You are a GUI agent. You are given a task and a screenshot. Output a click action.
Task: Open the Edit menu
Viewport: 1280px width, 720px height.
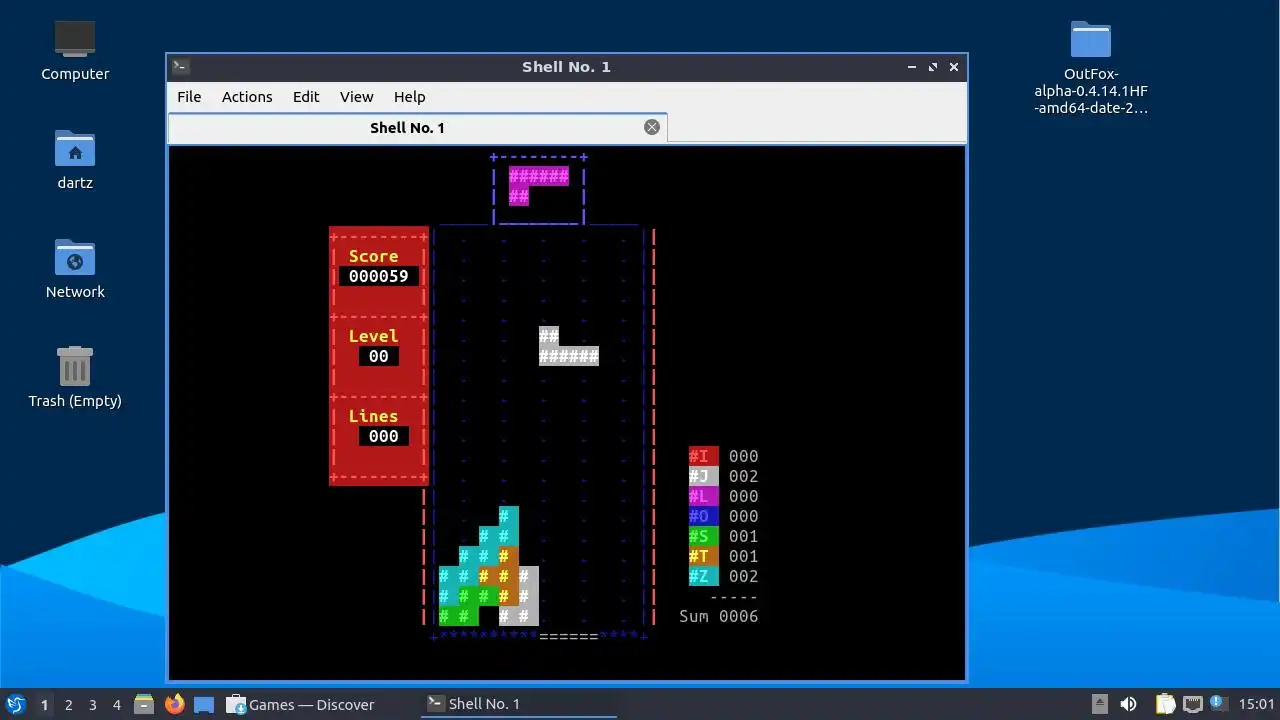(x=306, y=97)
